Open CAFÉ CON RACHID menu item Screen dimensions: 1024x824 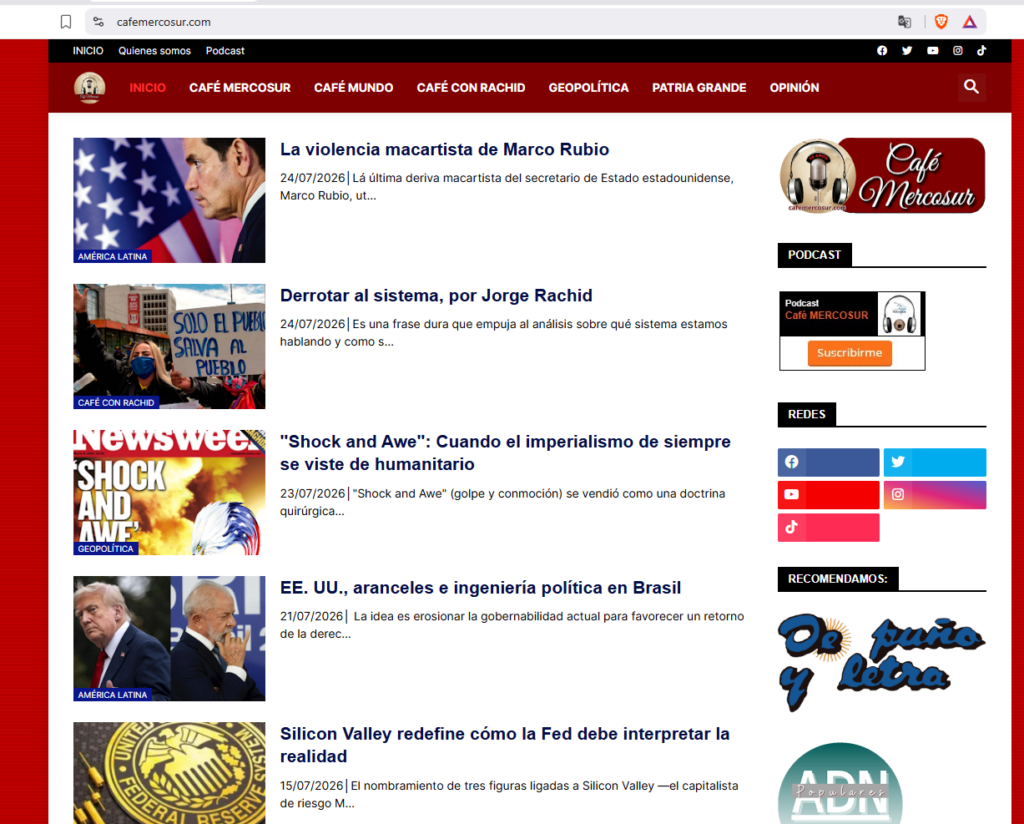tap(471, 87)
